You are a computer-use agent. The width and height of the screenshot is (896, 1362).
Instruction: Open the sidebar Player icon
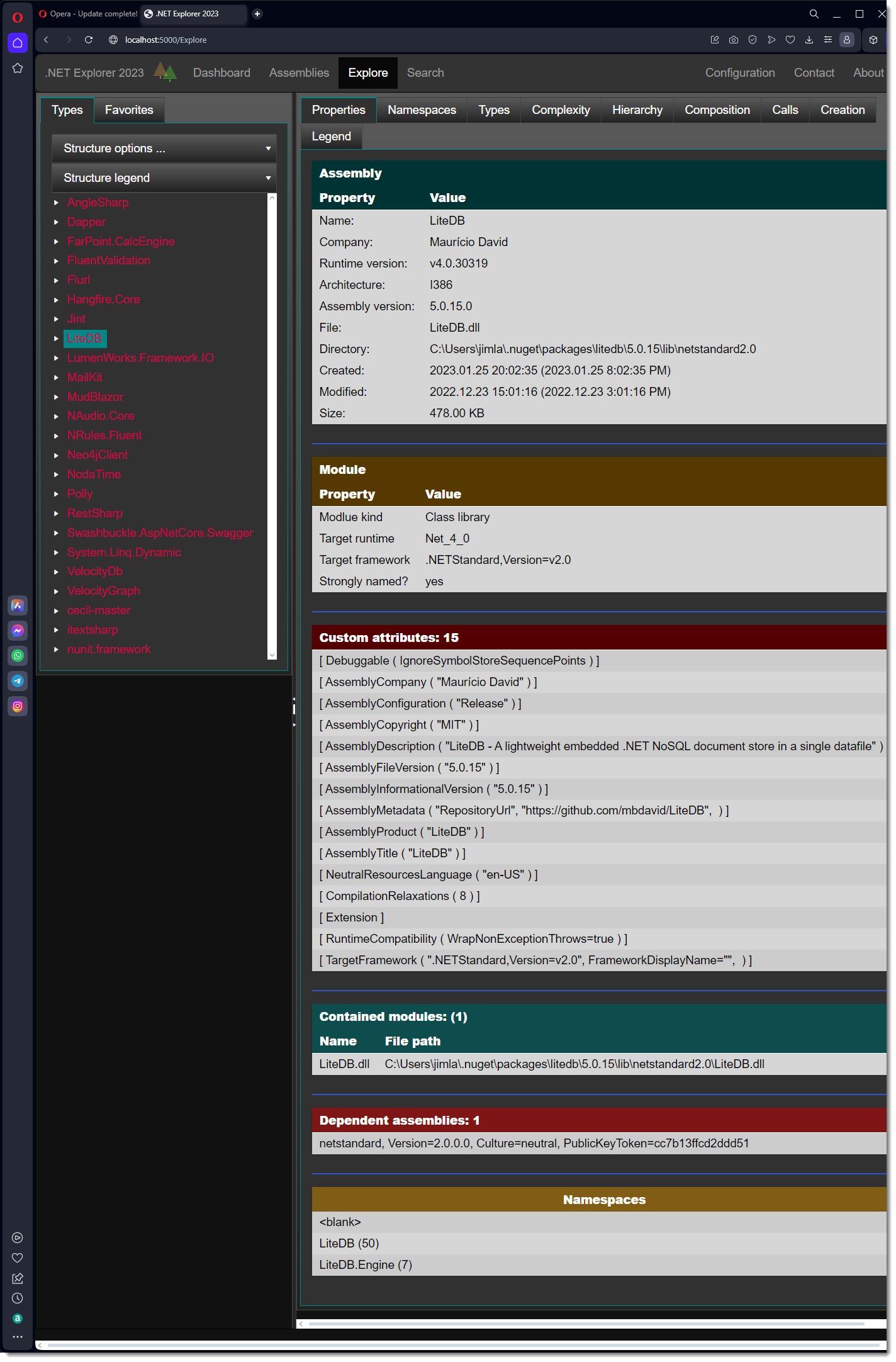pyautogui.click(x=18, y=1237)
